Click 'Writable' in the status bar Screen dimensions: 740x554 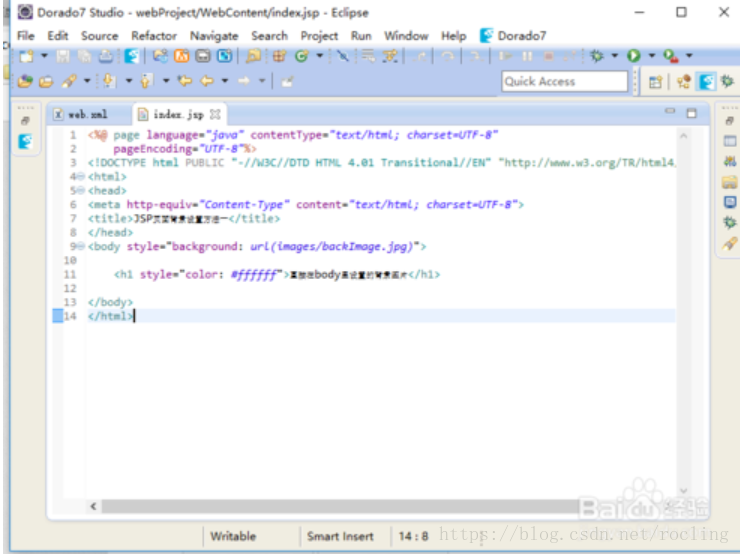pos(233,537)
